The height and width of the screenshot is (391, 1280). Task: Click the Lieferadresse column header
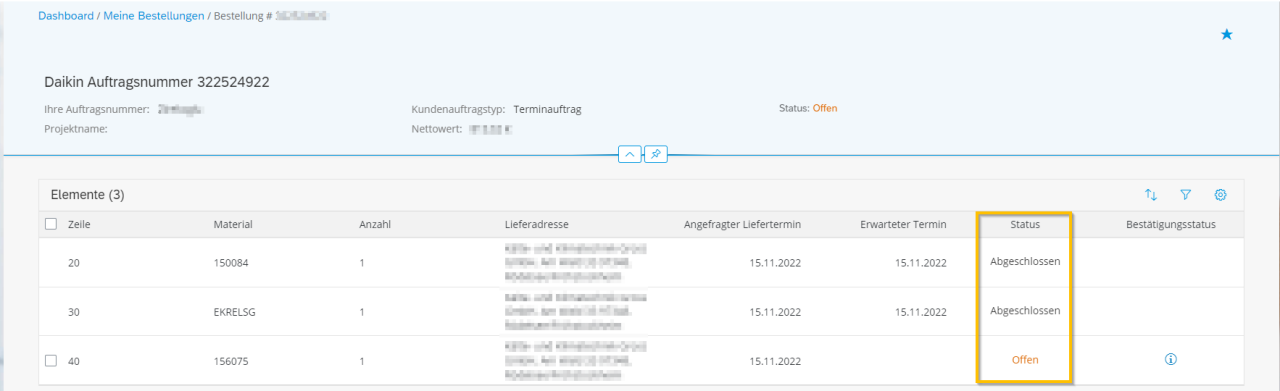coord(537,224)
